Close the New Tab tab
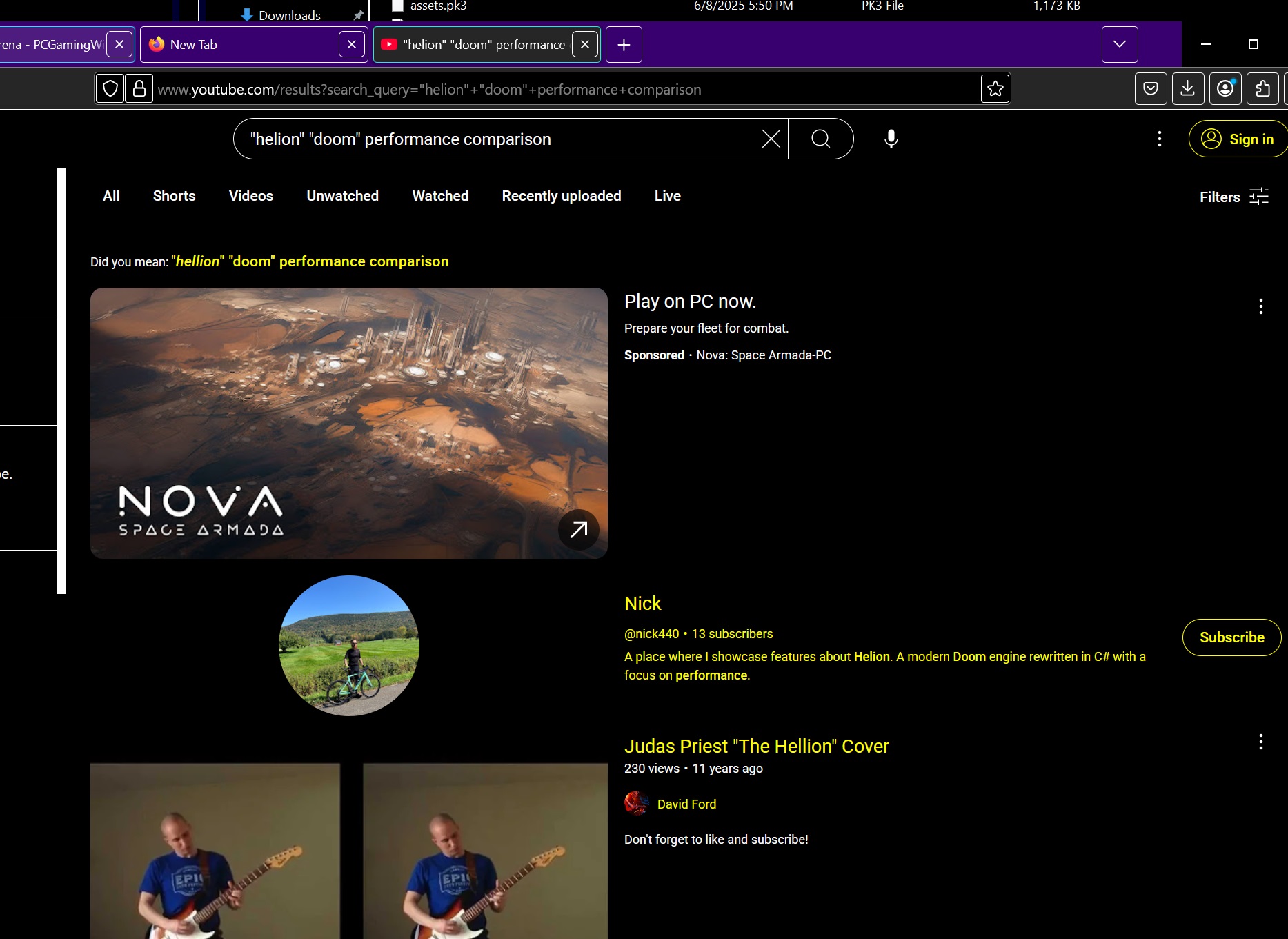The image size is (1288, 939). pos(352,44)
